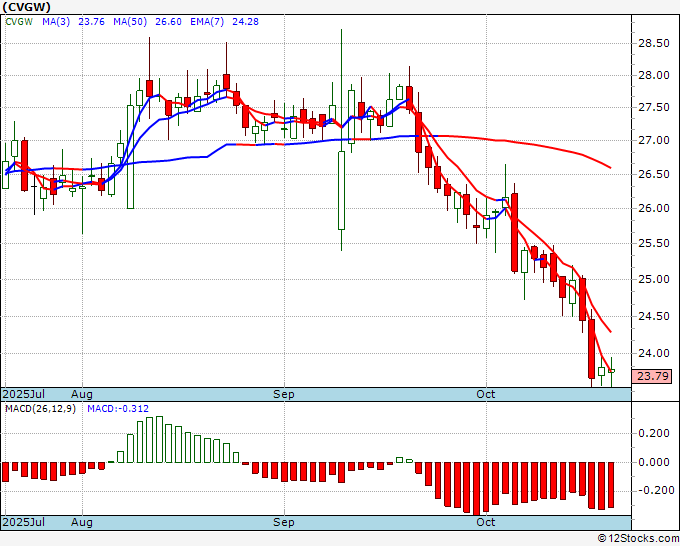Click the 25.50 price axis label
Image resolution: width=680 pixels, height=546 pixels.
[x=654, y=243]
